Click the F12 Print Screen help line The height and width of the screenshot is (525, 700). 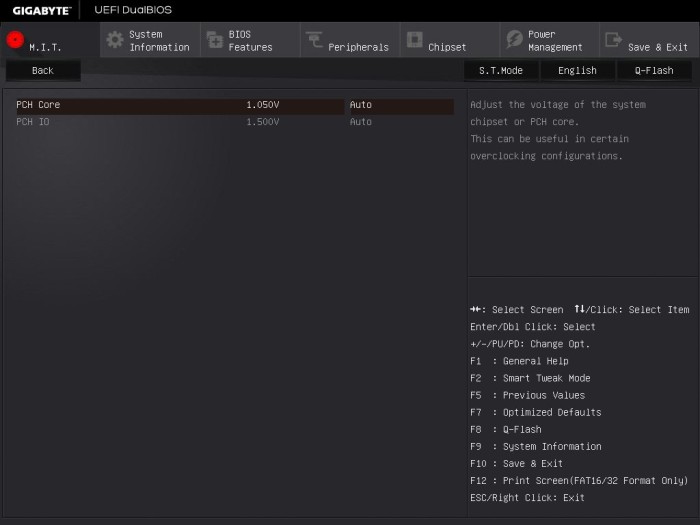coord(579,481)
